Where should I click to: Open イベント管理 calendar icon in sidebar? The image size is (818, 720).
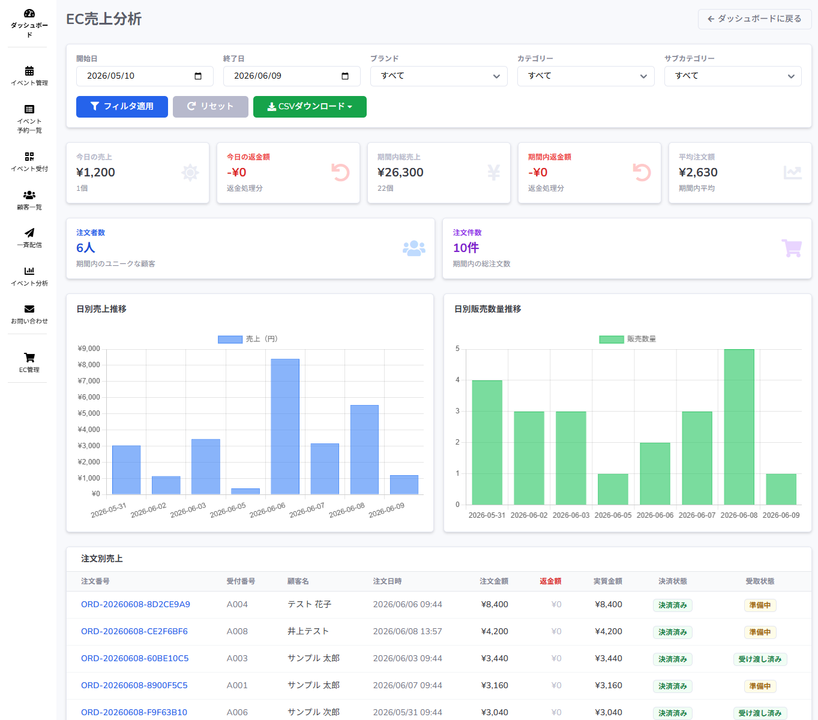(29, 70)
